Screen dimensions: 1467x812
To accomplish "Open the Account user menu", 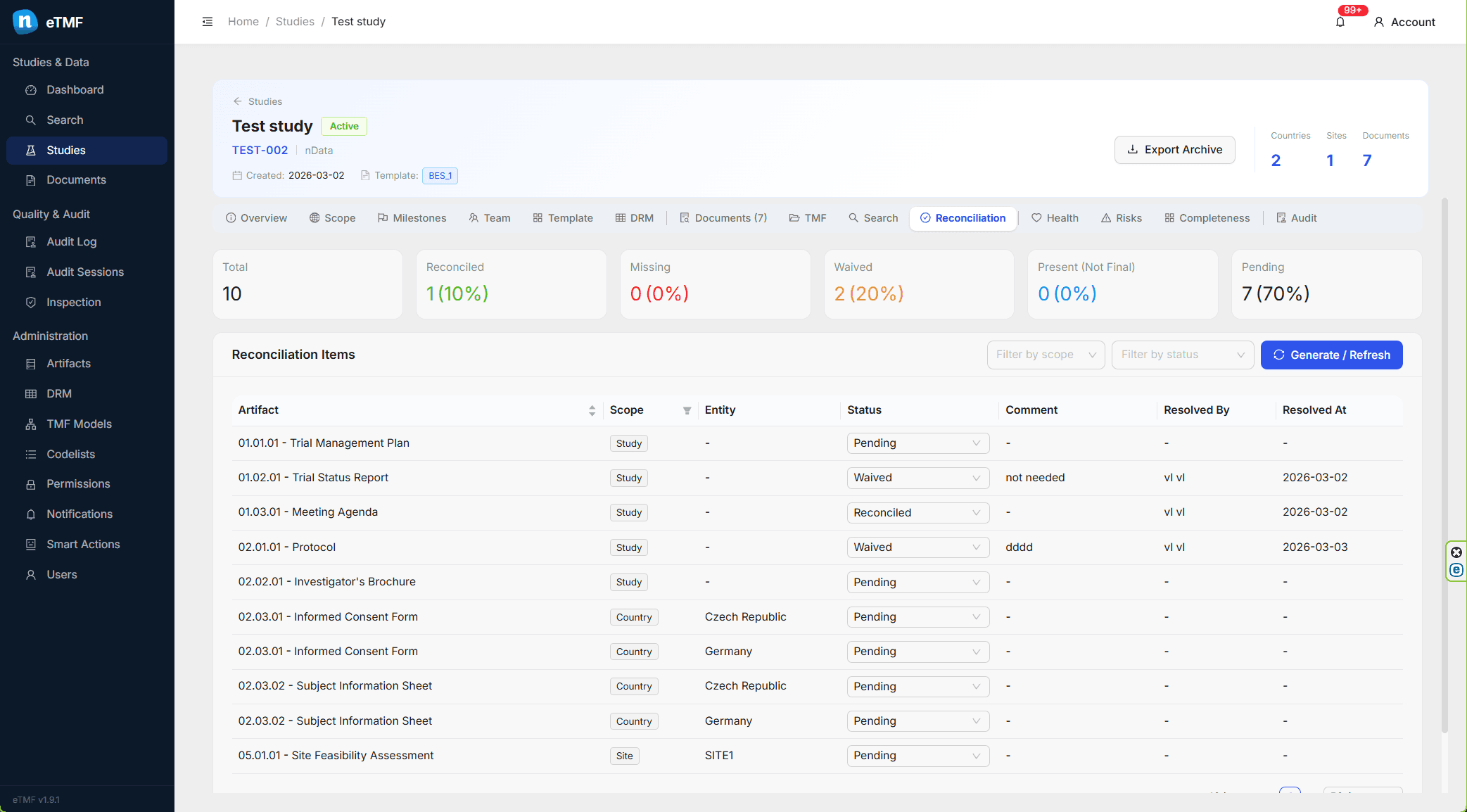I will (1404, 22).
